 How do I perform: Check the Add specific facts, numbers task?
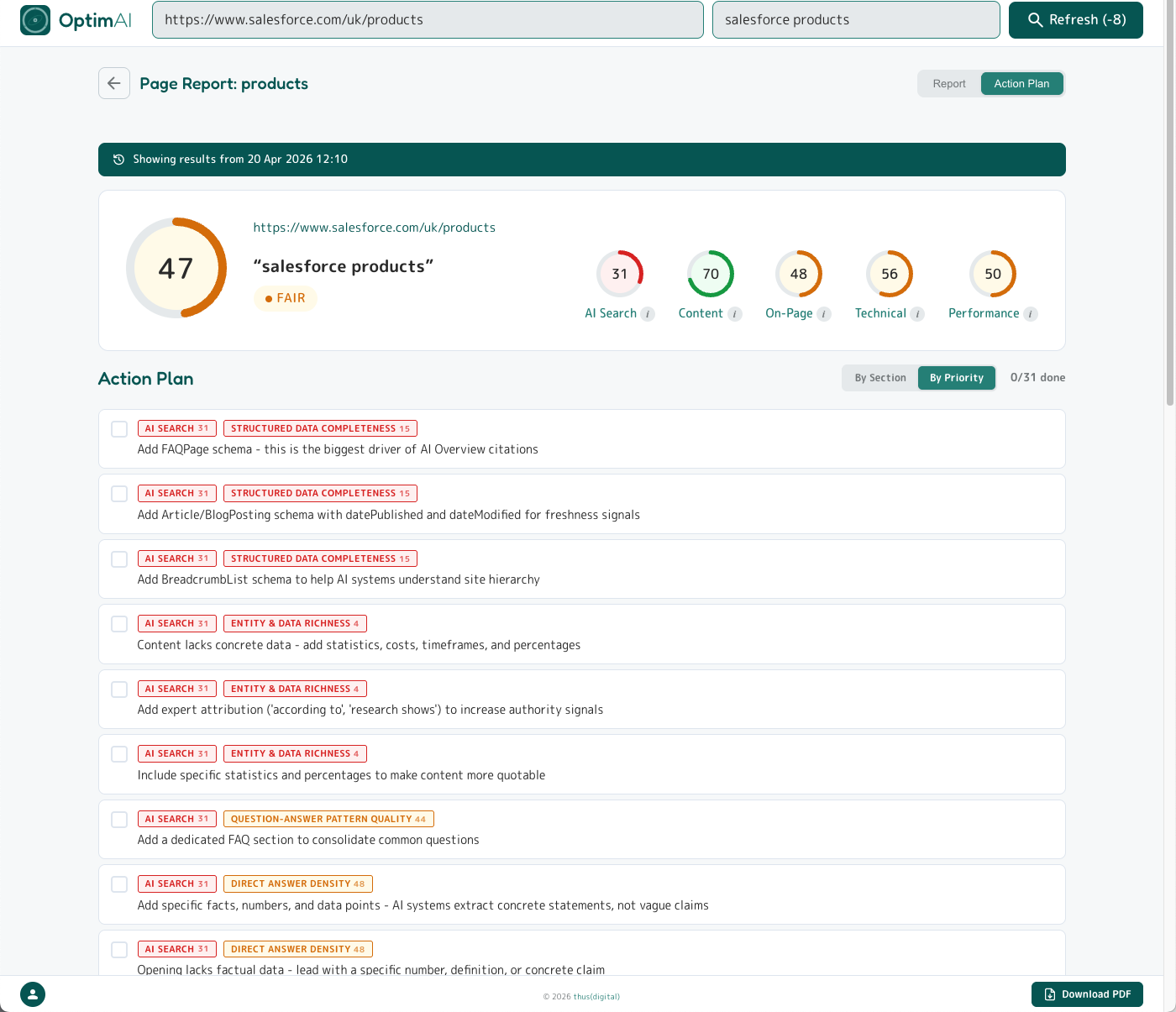pos(119,884)
